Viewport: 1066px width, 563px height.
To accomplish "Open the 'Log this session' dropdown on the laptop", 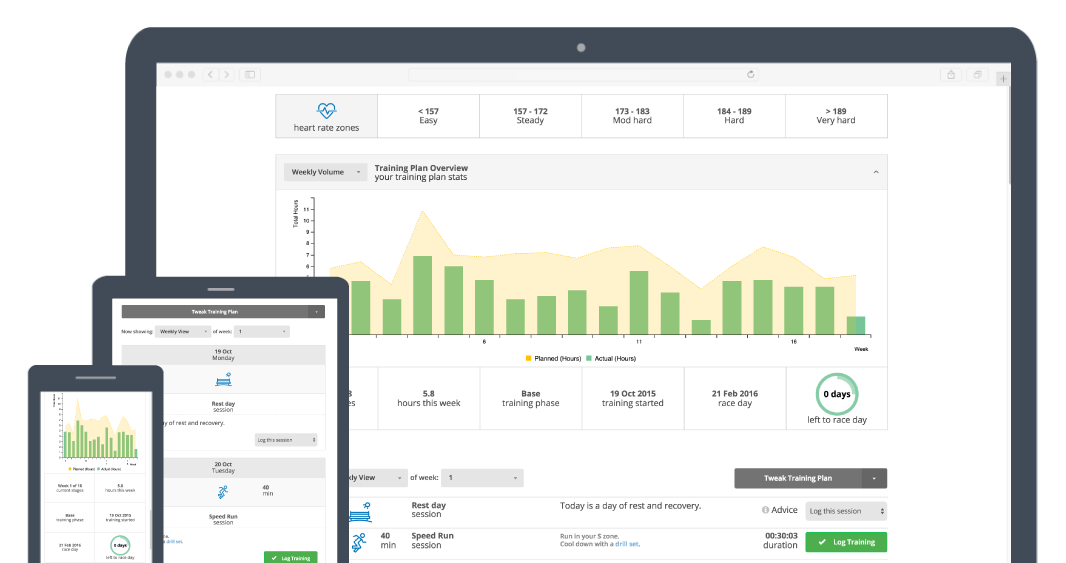I will tap(846, 511).
